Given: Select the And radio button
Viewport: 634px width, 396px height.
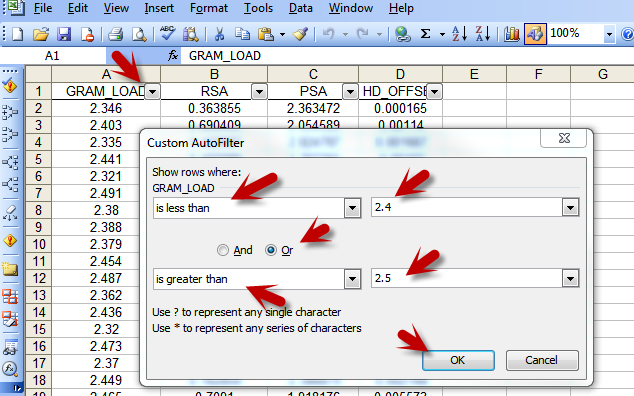Looking at the screenshot, I should click(x=222, y=250).
